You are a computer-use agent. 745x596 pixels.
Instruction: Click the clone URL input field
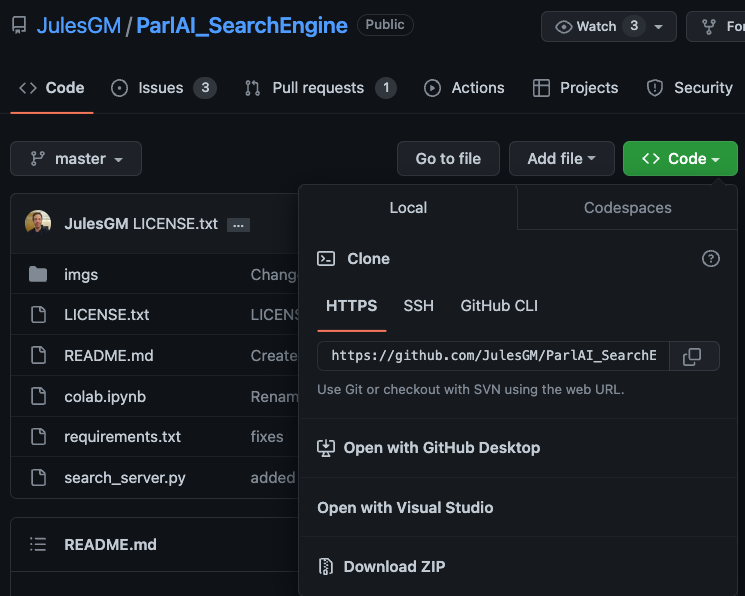tap(493, 356)
